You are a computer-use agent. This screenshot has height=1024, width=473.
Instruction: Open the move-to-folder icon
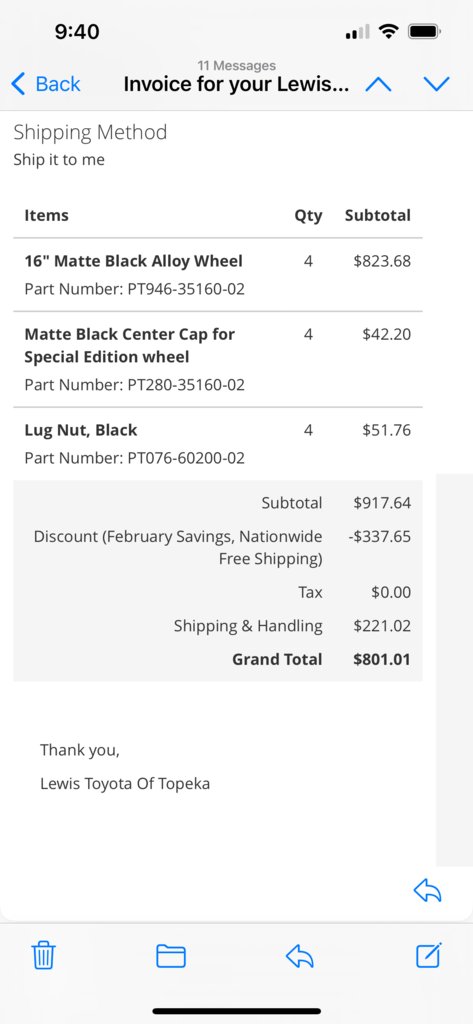coord(171,957)
